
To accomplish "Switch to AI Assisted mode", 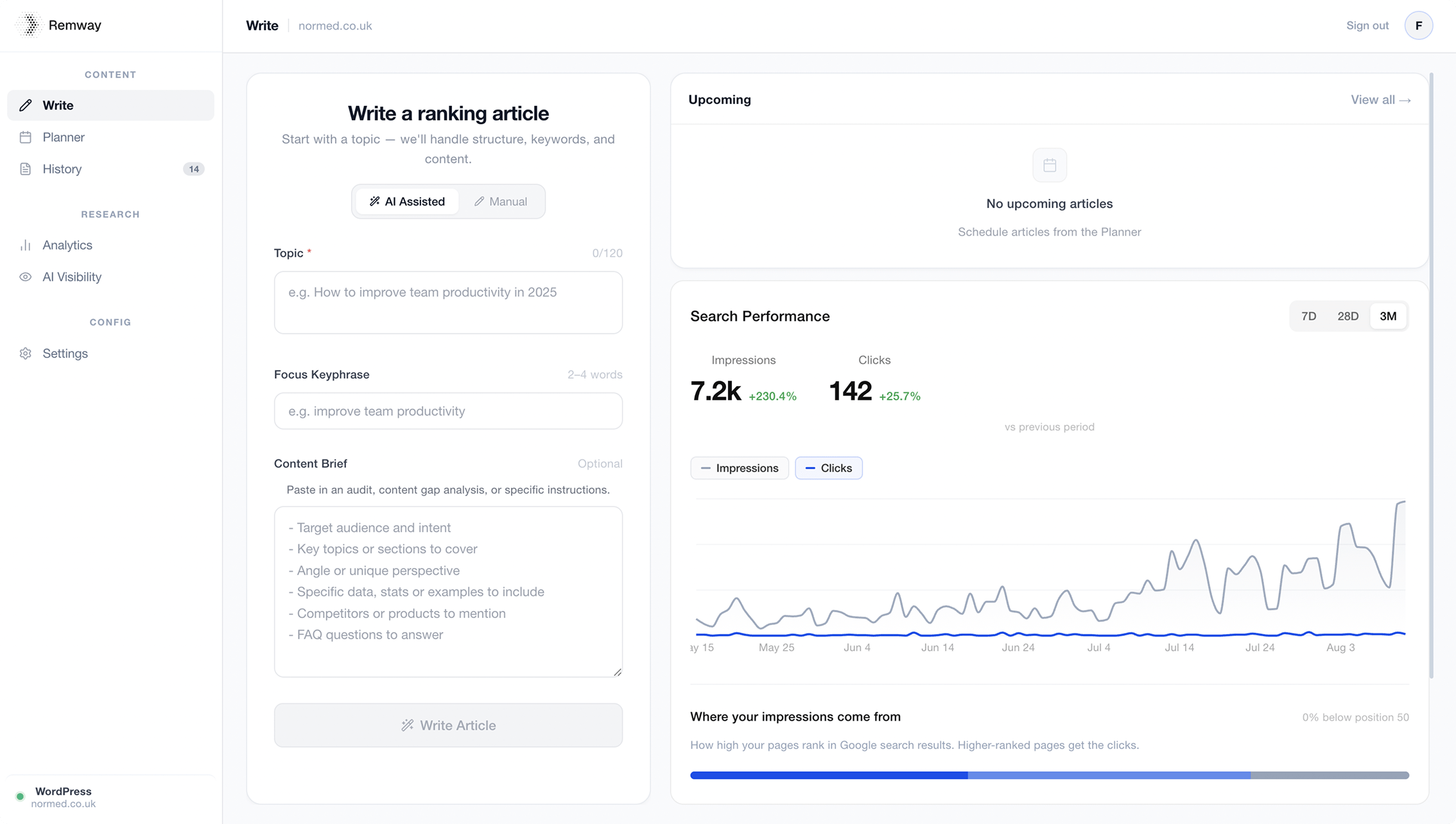I will click(407, 202).
